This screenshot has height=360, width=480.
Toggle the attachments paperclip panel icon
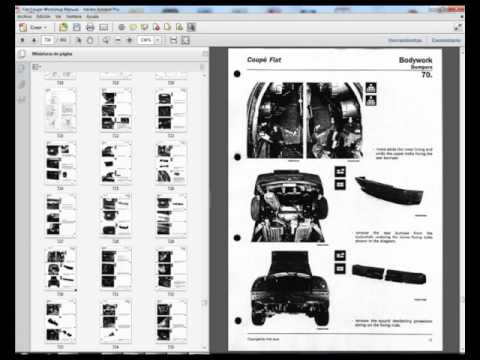click(x=22, y=84)
